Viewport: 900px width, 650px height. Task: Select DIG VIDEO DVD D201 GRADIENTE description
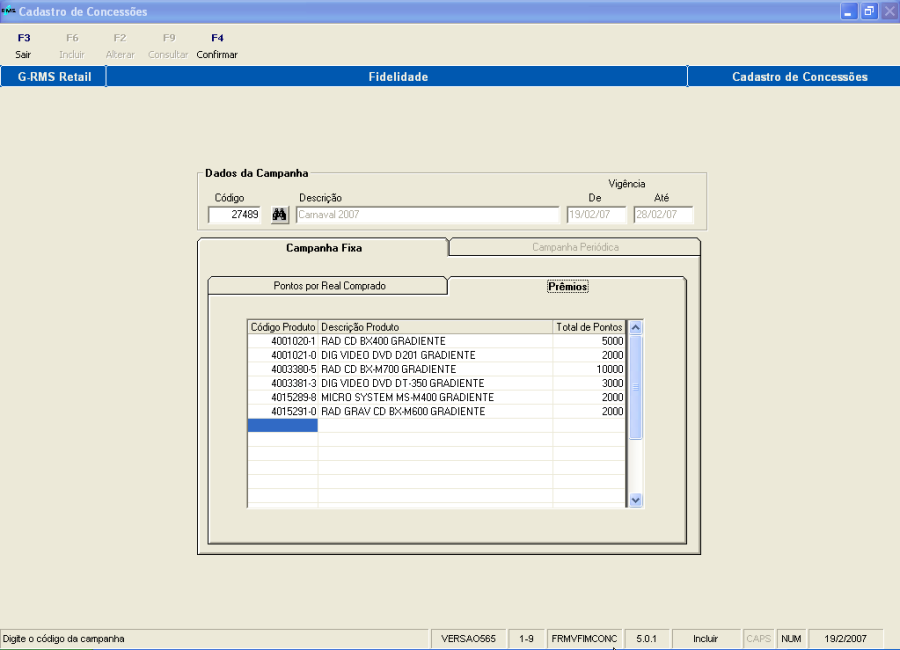click(398, 355)
